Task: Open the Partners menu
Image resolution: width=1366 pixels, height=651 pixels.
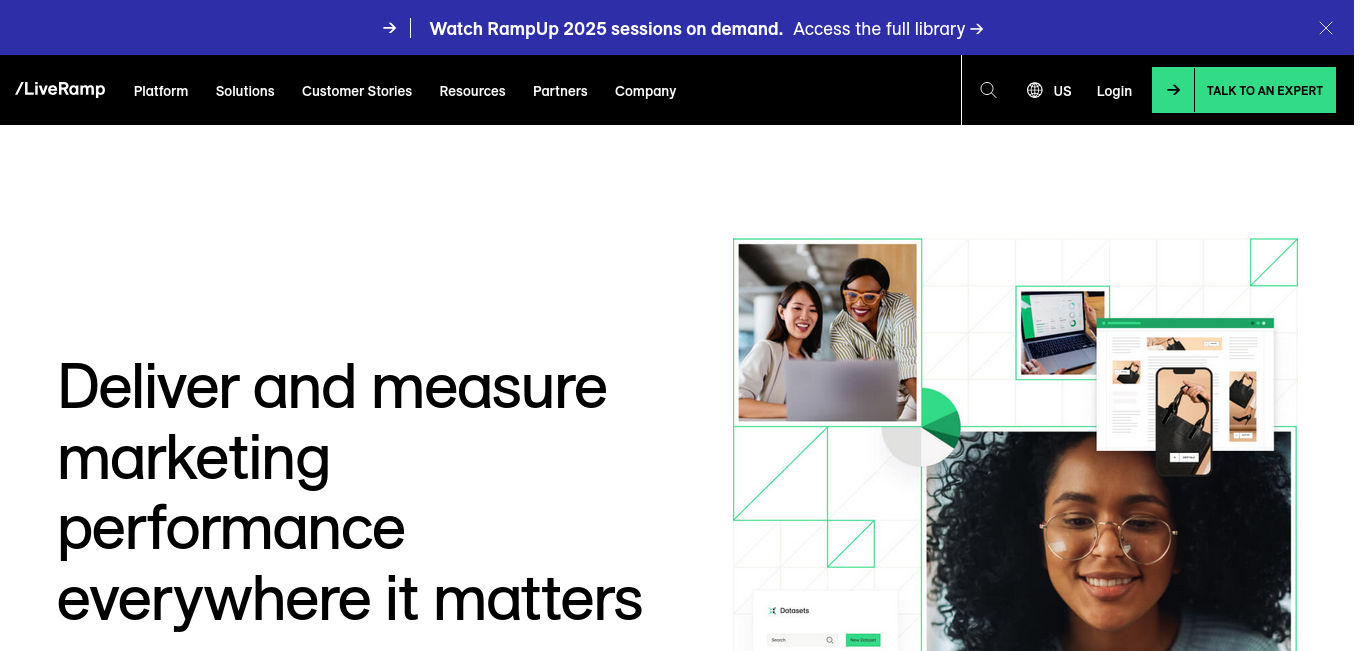Action: 560,91
